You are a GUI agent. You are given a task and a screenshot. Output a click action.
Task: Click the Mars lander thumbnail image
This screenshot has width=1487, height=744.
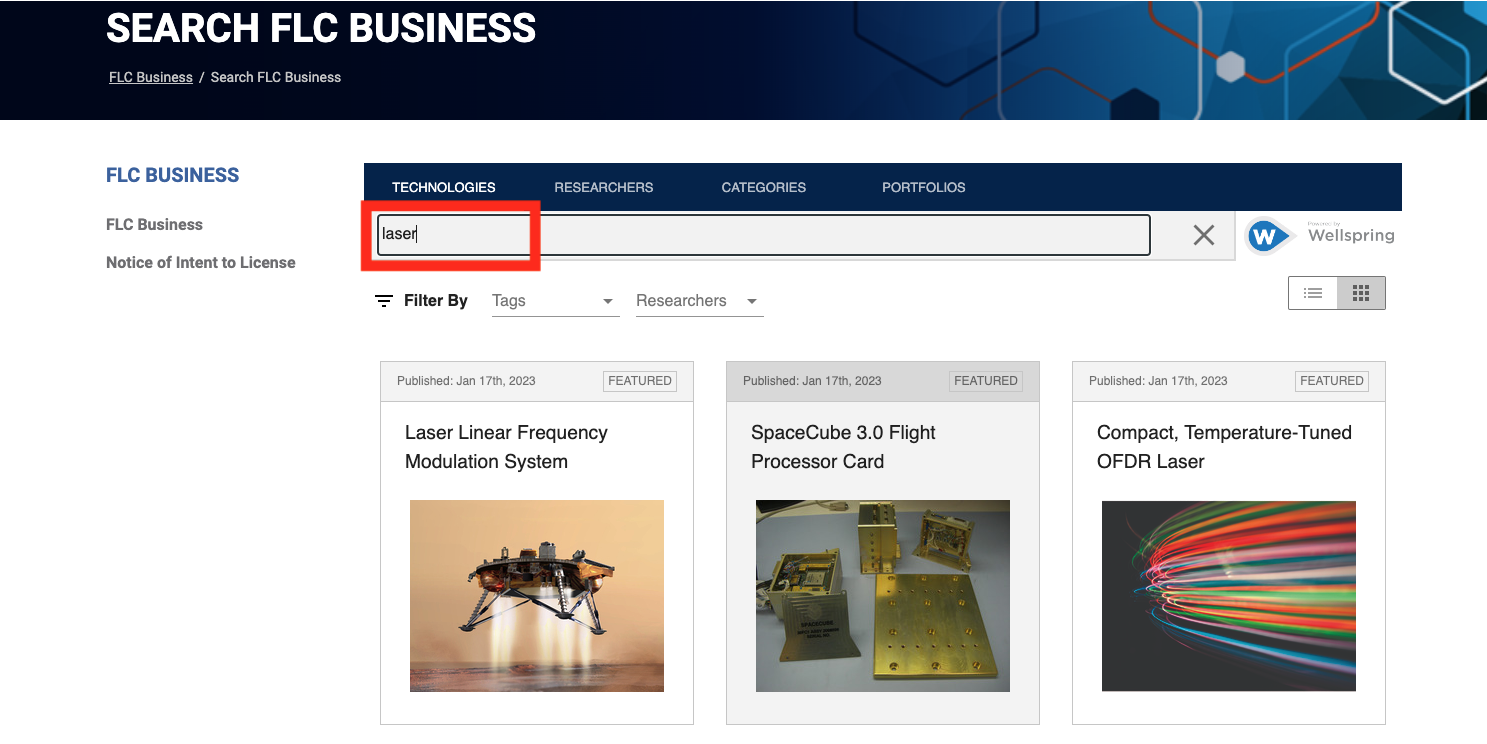(x=536, y=595)
